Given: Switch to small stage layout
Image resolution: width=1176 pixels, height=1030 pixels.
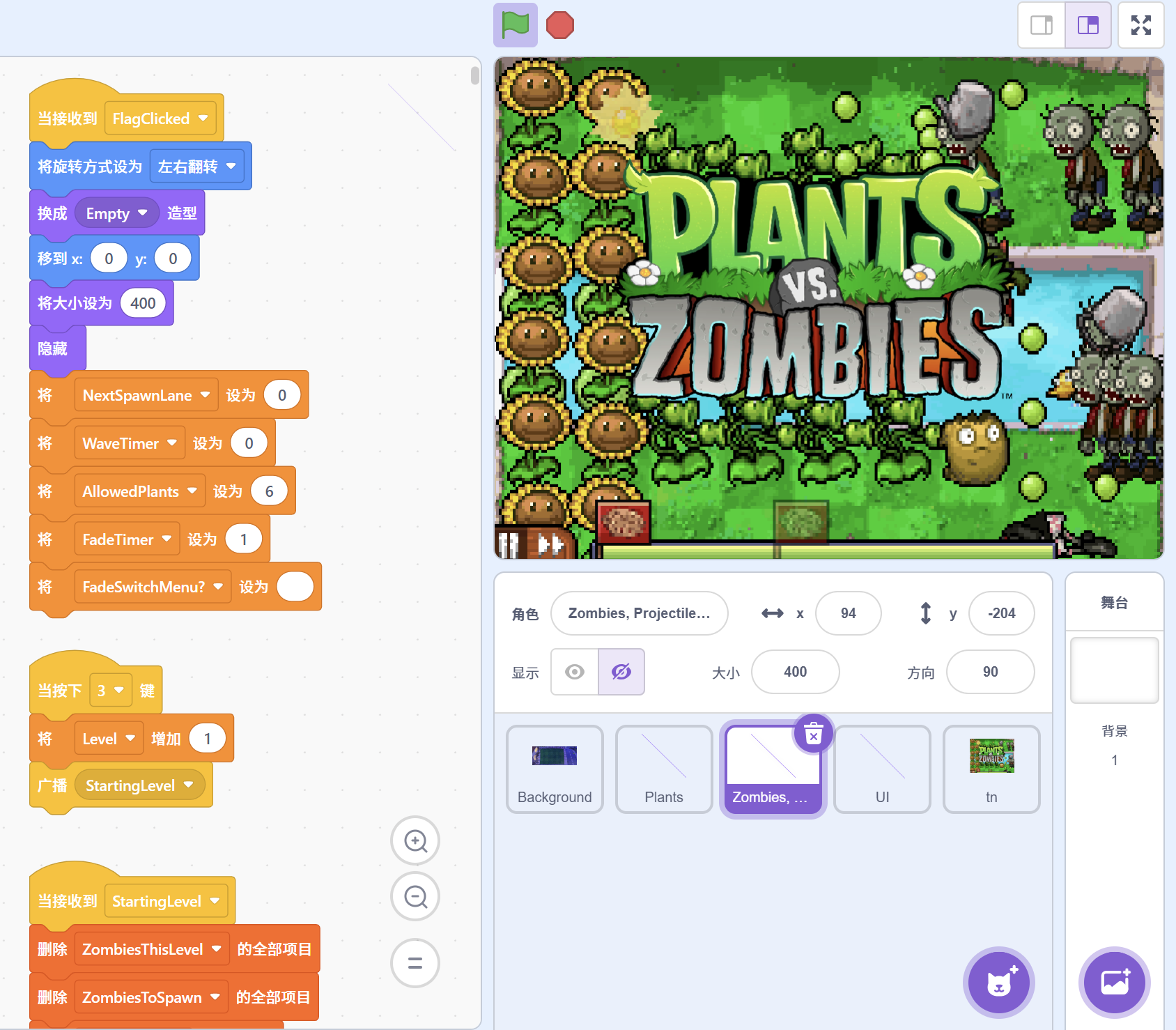Looking at the screenshot, I should 1042,25.
